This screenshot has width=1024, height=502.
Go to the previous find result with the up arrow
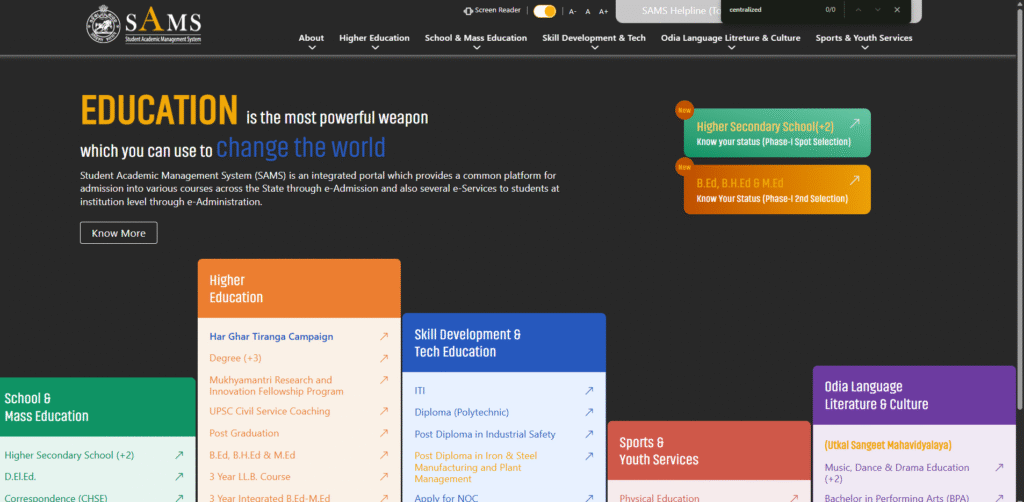[x=858, y=10]
